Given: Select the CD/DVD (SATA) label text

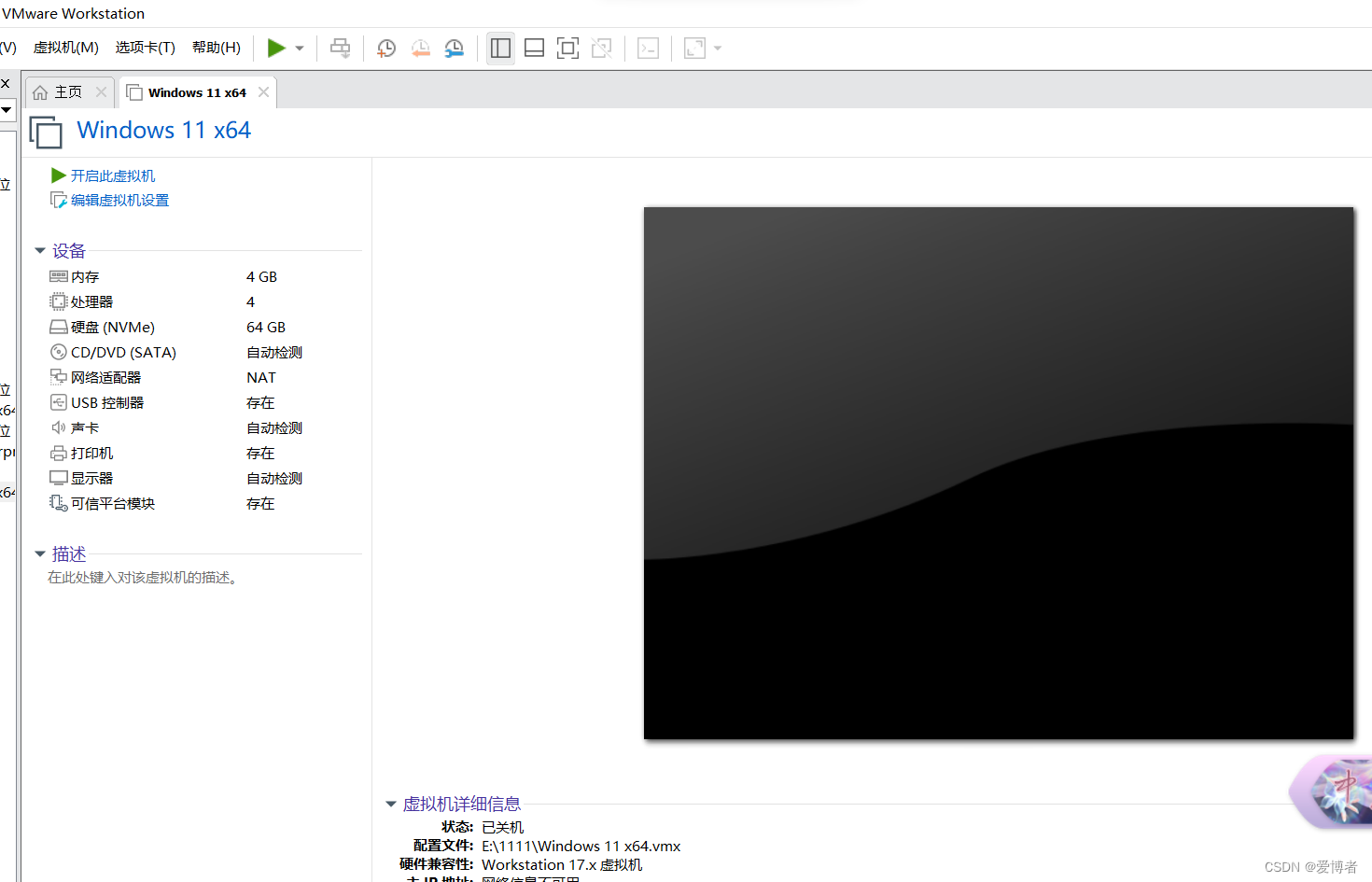Looking at the screenshot, I should tap(123, 353).
